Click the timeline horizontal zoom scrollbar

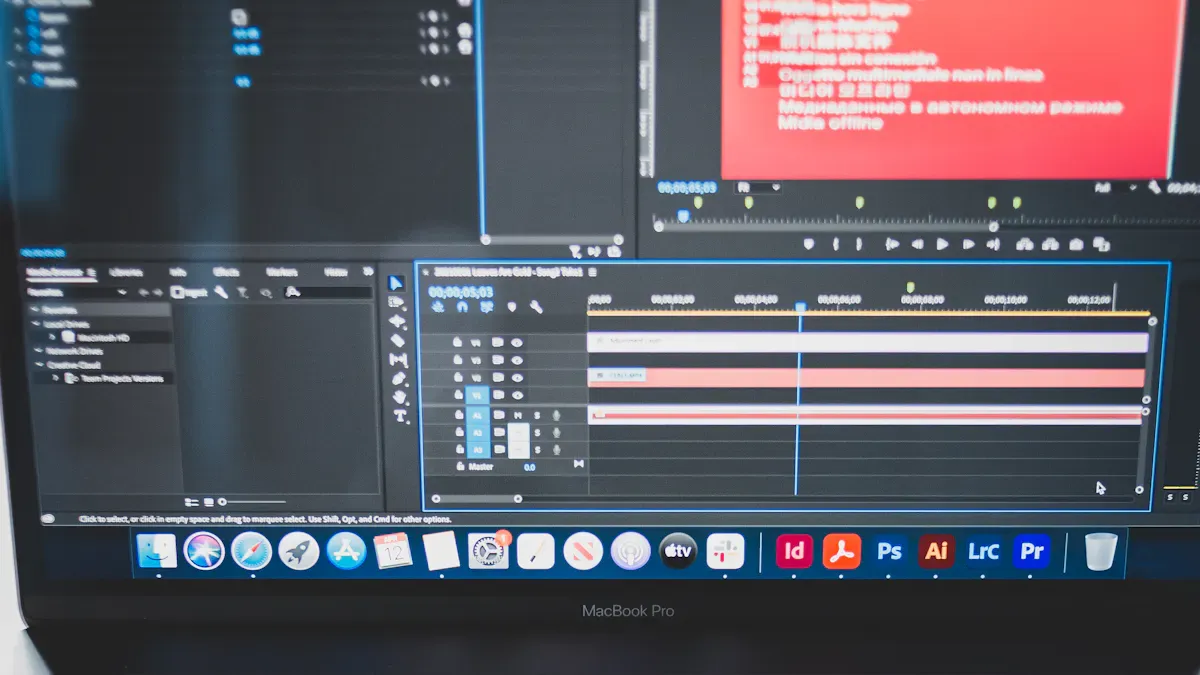[x=475, y=498]
